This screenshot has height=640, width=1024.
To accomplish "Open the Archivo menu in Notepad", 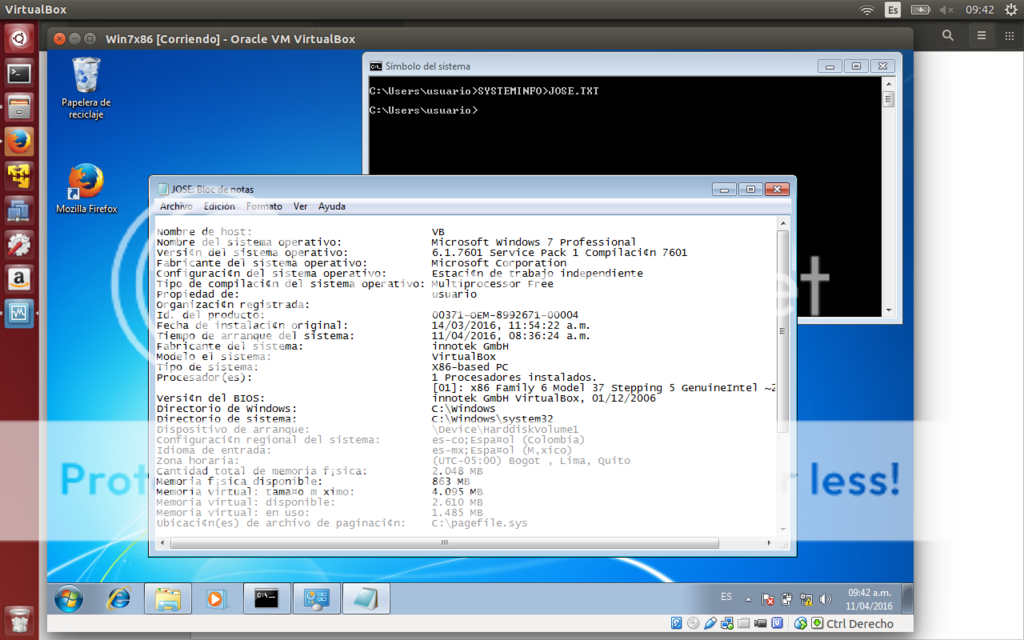I will click(176, 206).
